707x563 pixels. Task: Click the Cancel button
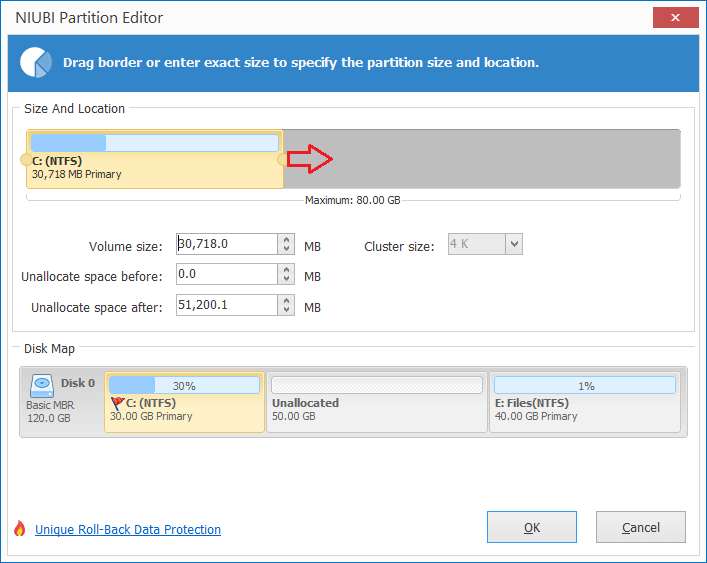tap(641, 527)
